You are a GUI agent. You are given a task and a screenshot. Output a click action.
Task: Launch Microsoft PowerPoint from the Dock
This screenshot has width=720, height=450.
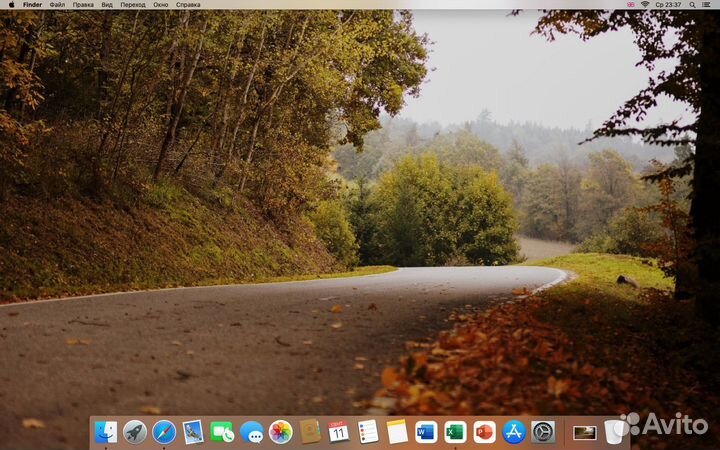484,432
